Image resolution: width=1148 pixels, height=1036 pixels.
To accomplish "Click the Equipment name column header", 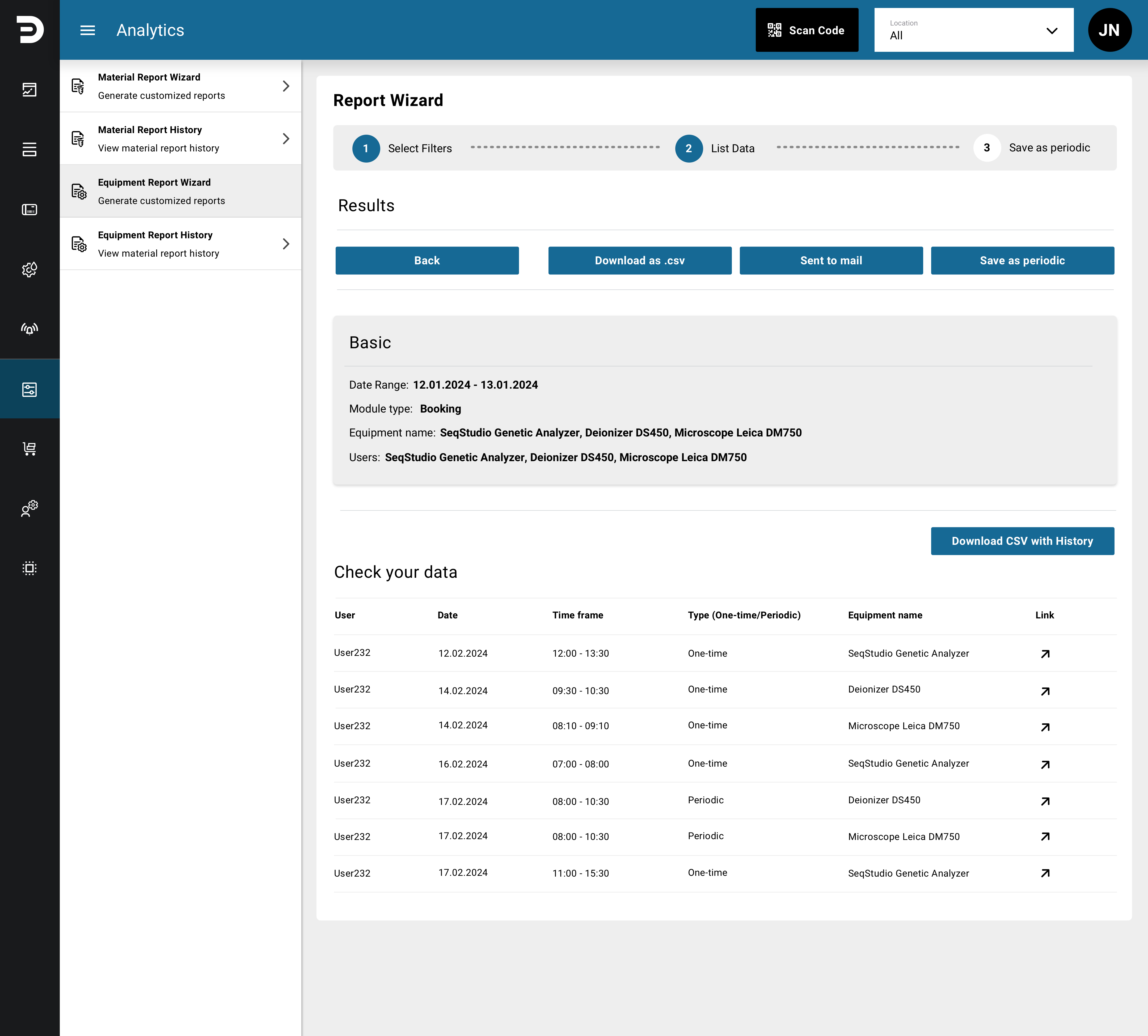I will pyautogui.click(x=885, y=615).
